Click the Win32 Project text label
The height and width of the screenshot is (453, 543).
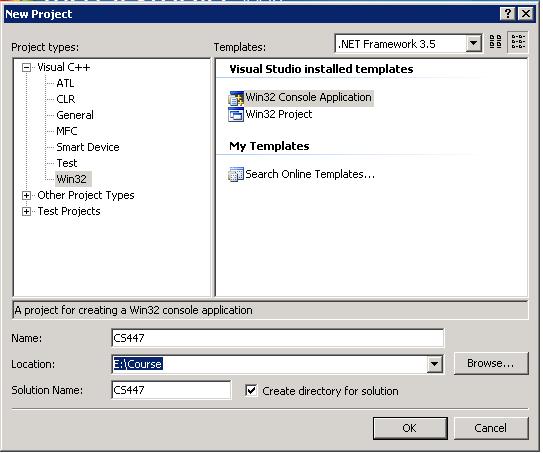[x=279, y=114]
